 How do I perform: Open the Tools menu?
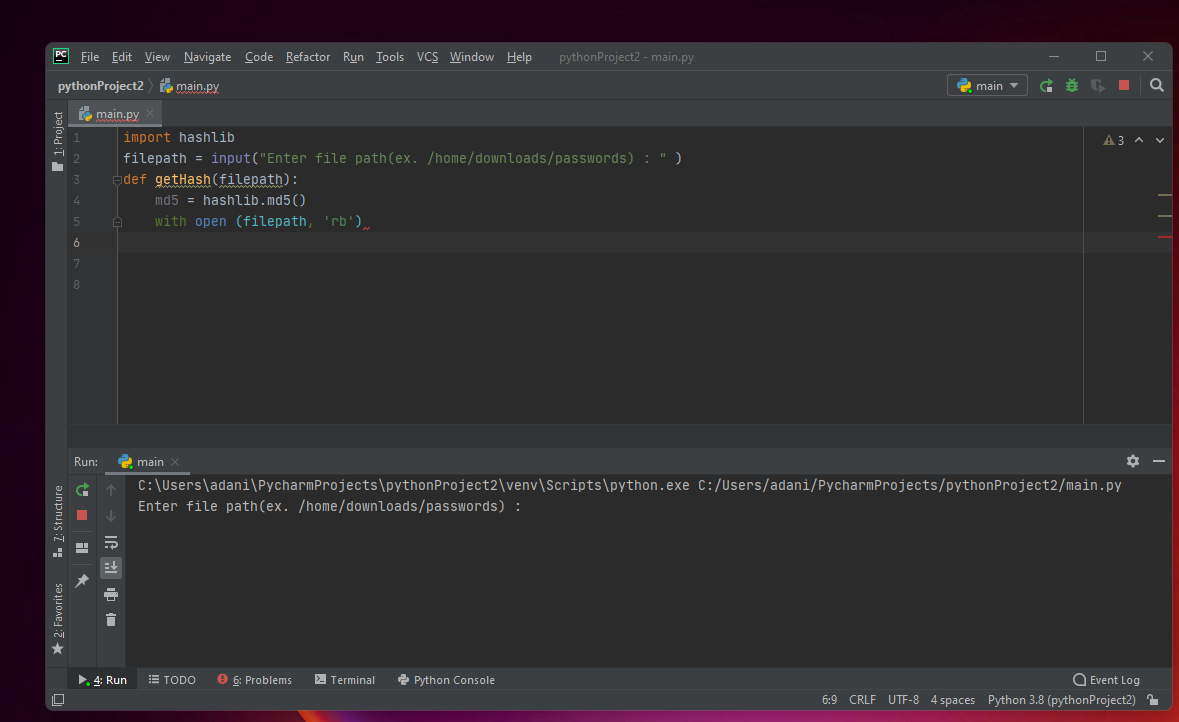tap(389, 57)
